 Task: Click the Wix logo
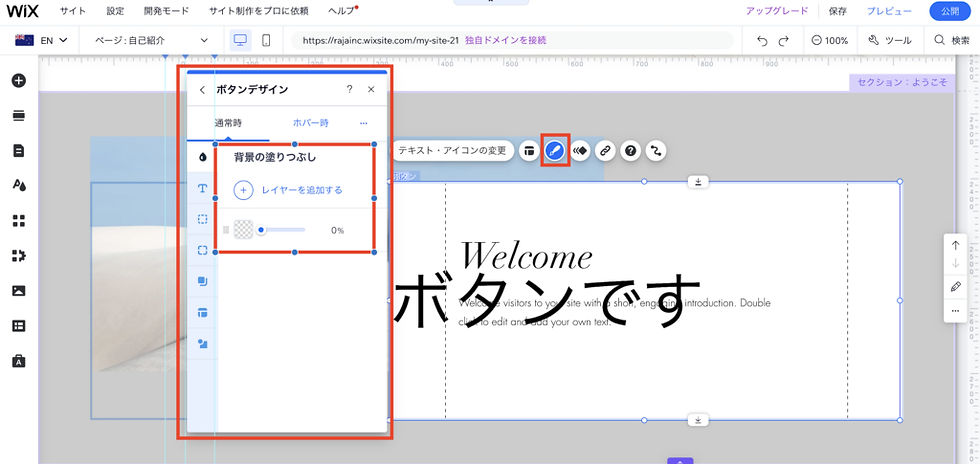[23, 11]
